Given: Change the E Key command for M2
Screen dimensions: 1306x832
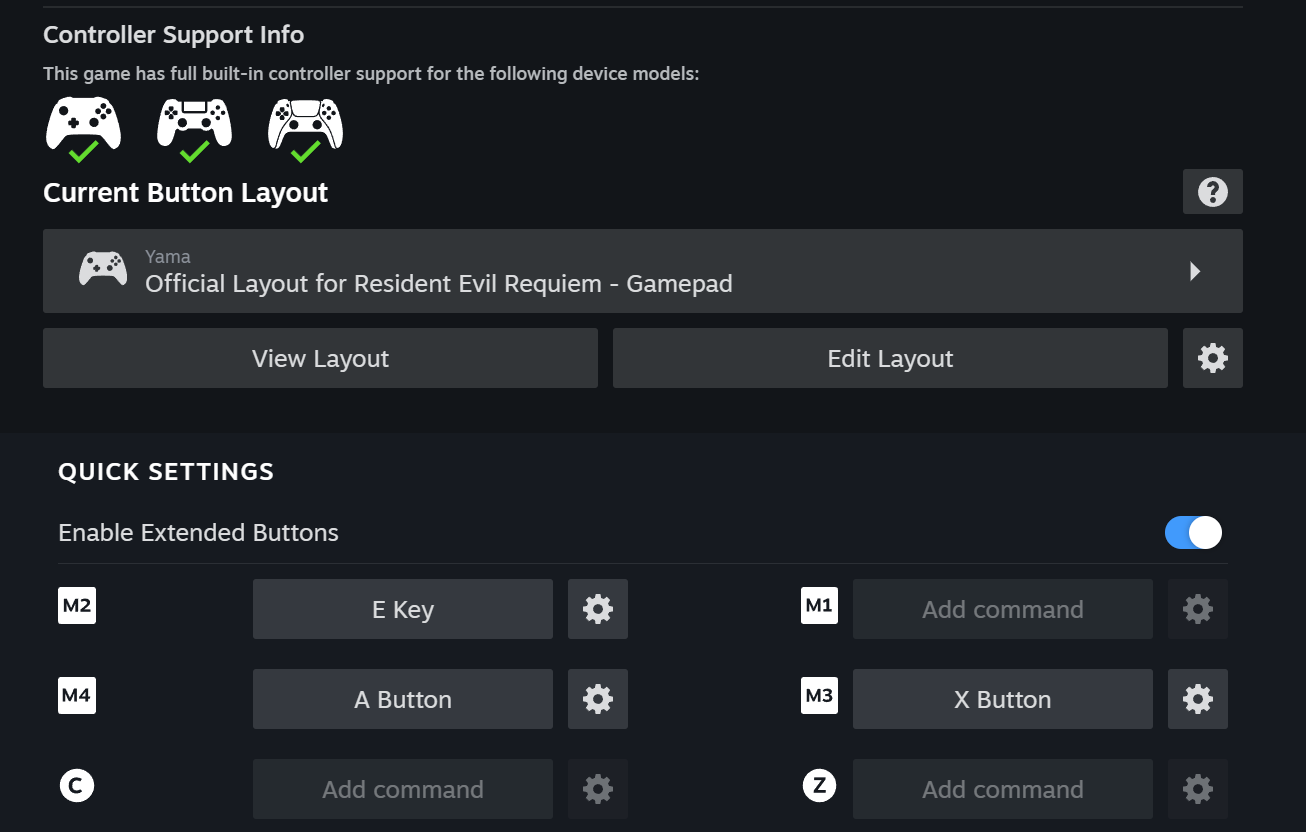Looking at the screenshot, I should (x=402, y=609).
